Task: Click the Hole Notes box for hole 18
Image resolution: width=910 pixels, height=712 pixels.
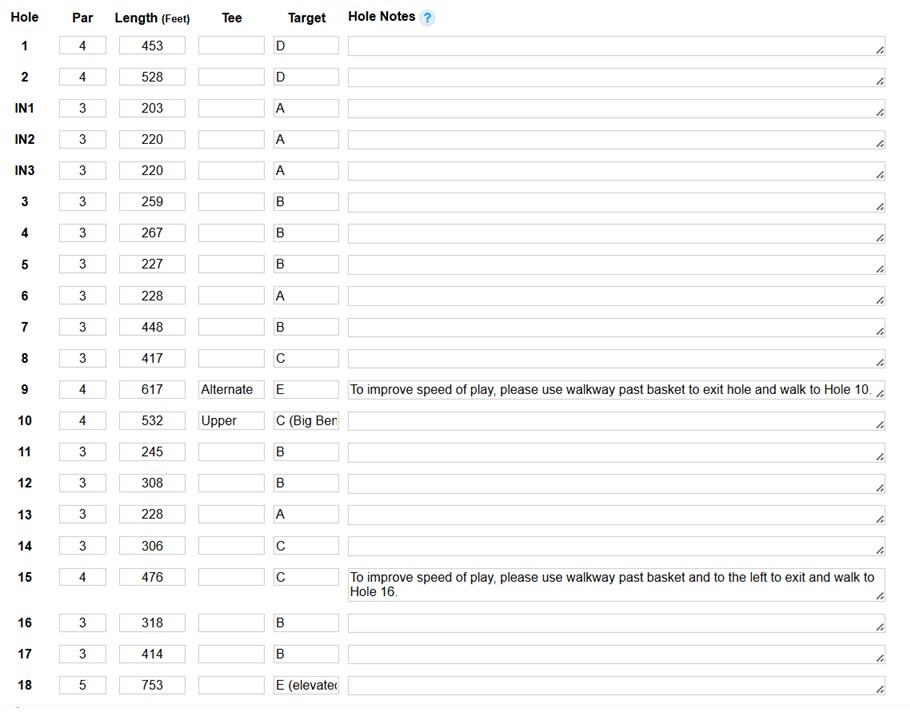Action: [x=615, y=686]
